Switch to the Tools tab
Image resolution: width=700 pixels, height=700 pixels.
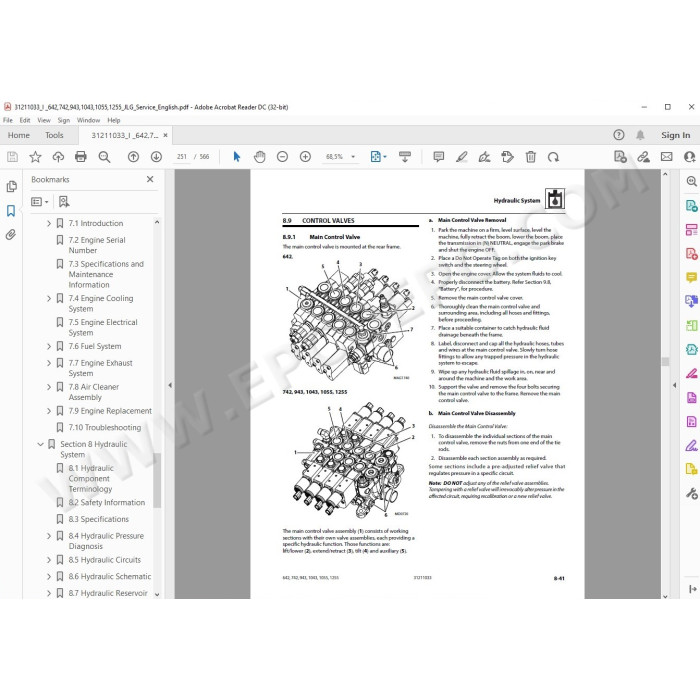coord(54,135)
